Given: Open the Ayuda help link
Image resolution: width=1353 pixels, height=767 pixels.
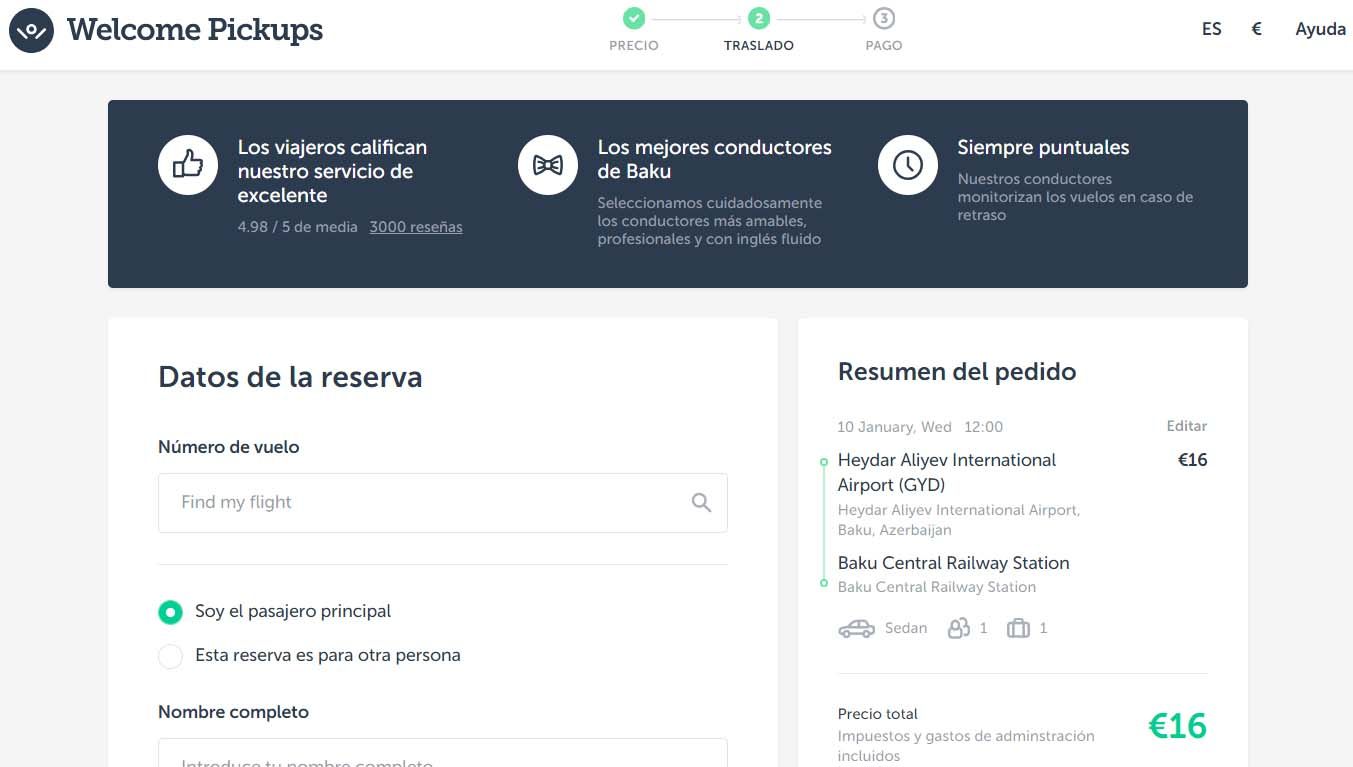Looking at the screenshot, I should point(1320,29).
